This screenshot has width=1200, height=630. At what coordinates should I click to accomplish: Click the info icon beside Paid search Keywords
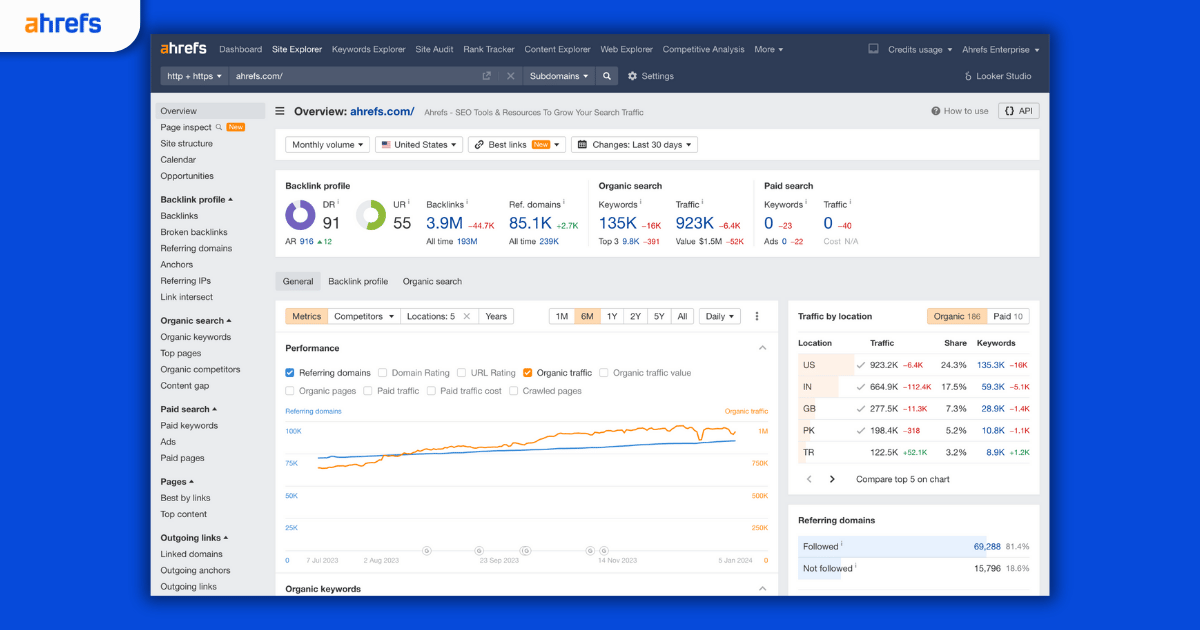point(807,203)
